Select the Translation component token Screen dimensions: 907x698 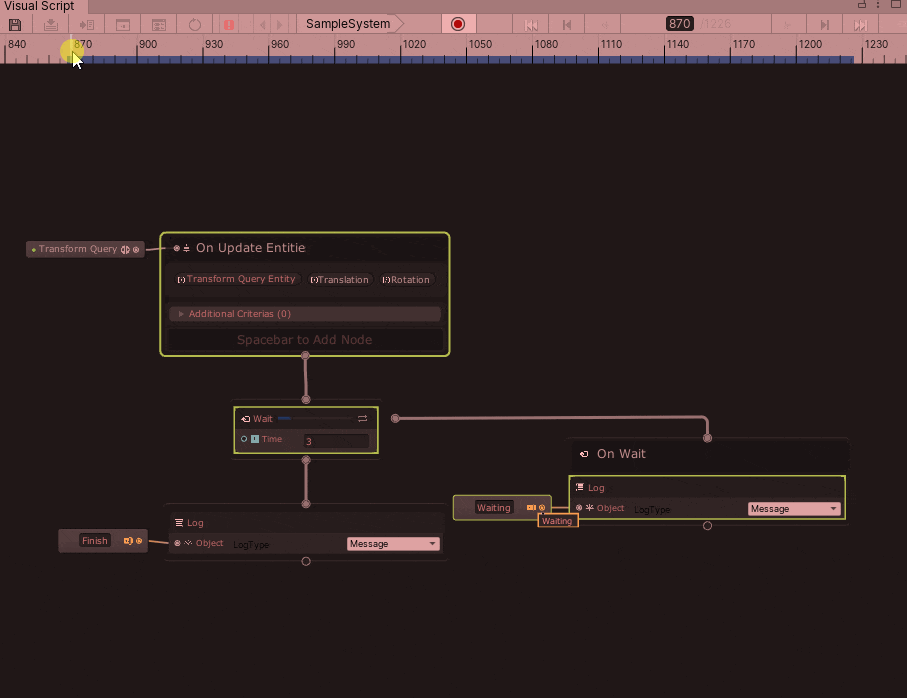(340, 280)
